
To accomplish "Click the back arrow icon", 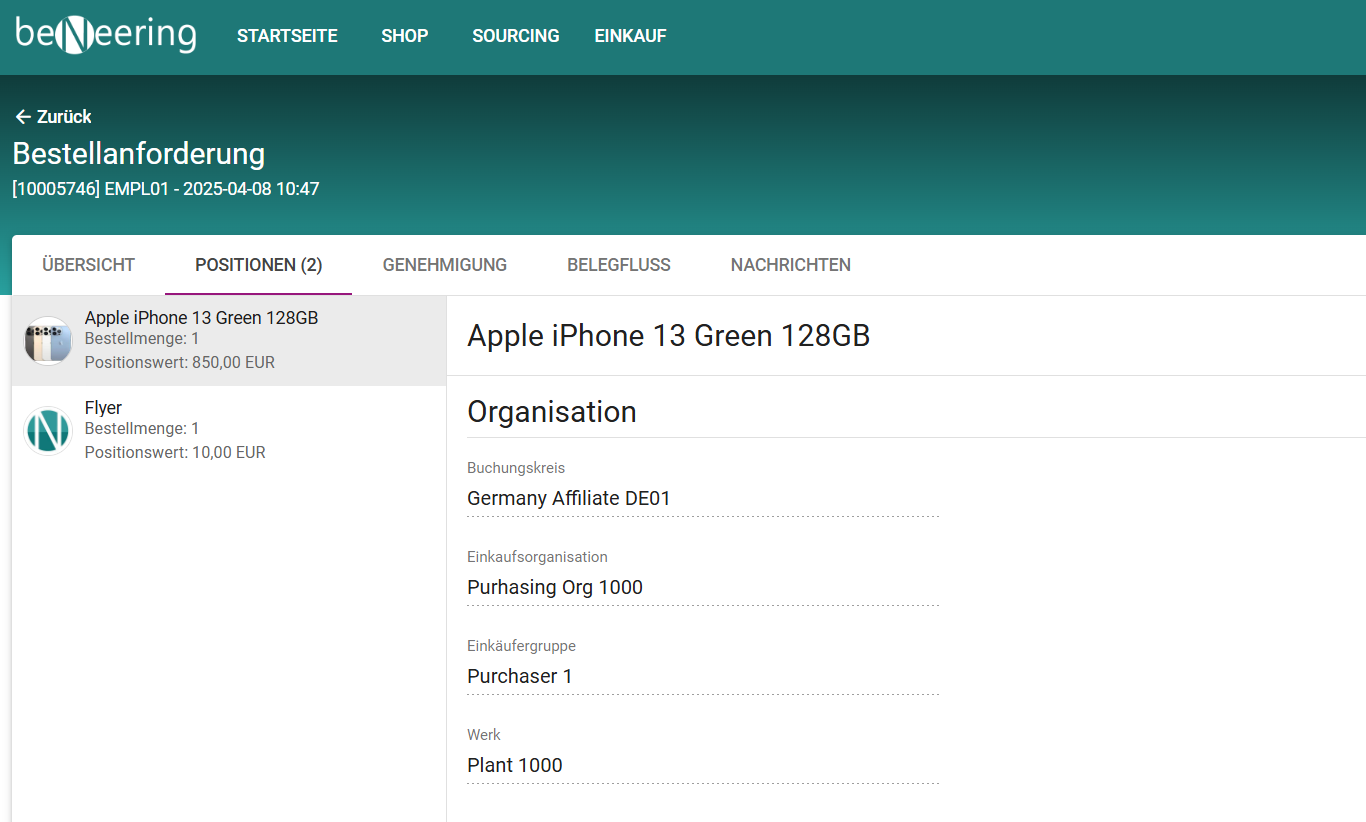I will point(23,117).
